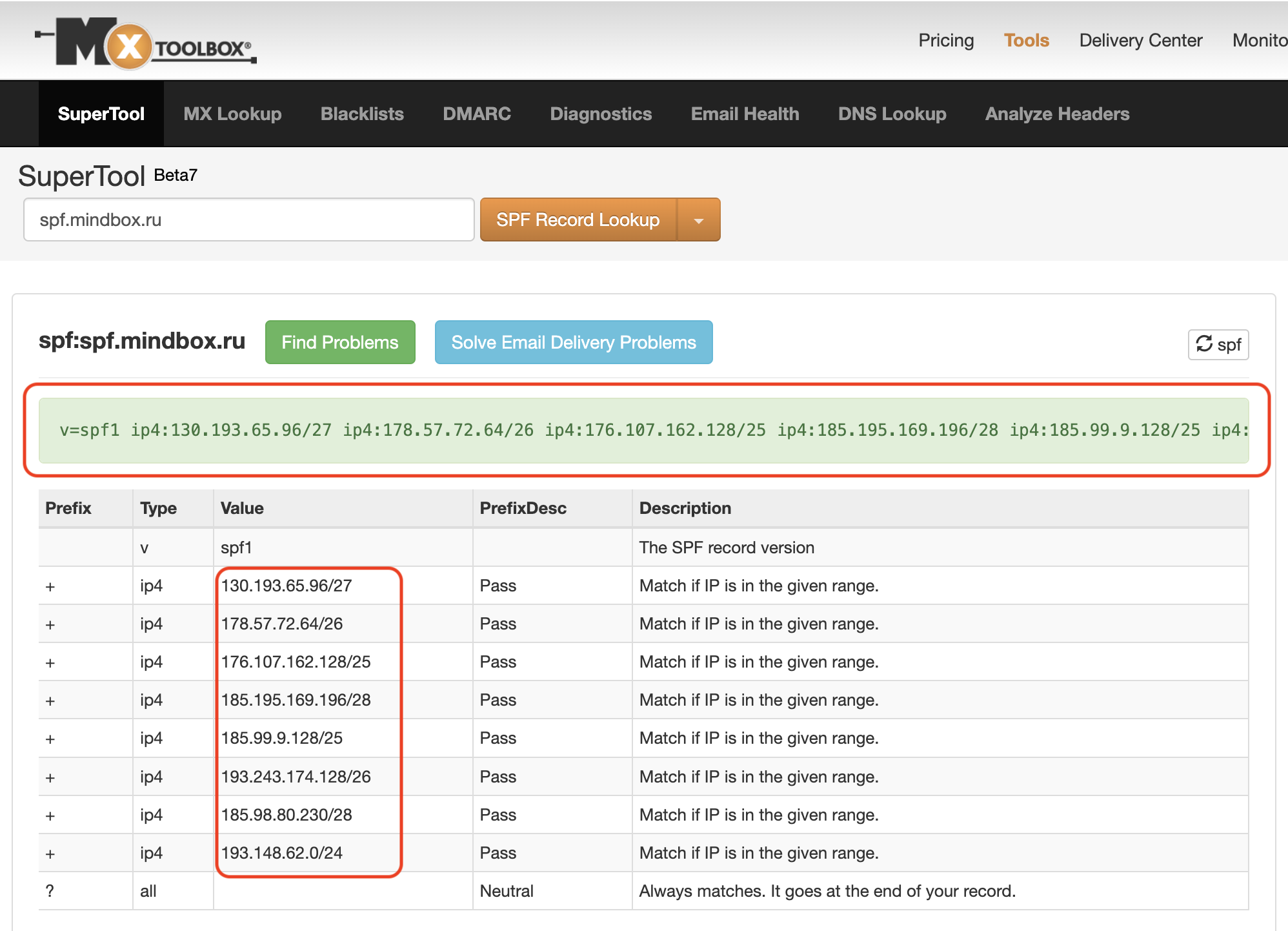Select the value 185.98.80.230/28
The image size is (1288, 931).
pyautogui.click(x=287, y=815)
